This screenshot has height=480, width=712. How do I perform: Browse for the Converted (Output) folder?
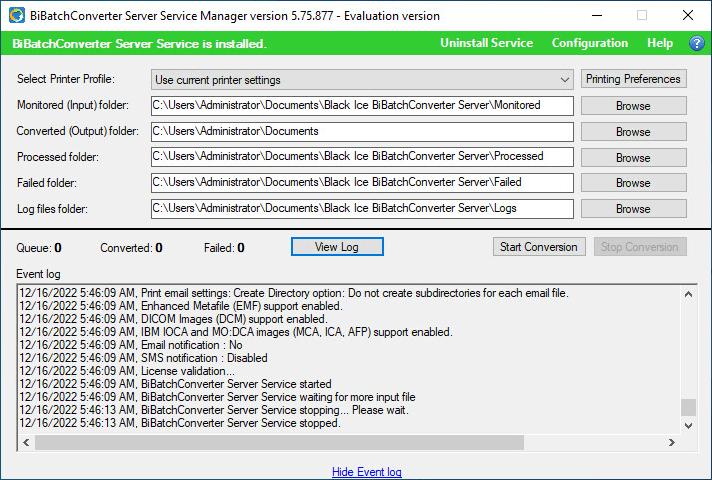633,132
